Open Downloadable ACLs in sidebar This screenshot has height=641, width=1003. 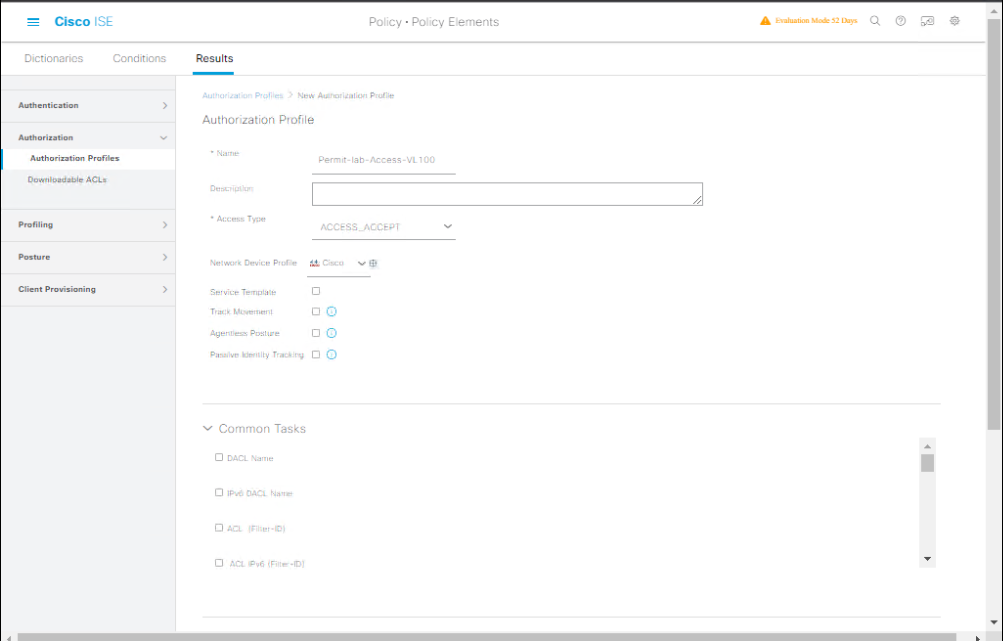67,180
